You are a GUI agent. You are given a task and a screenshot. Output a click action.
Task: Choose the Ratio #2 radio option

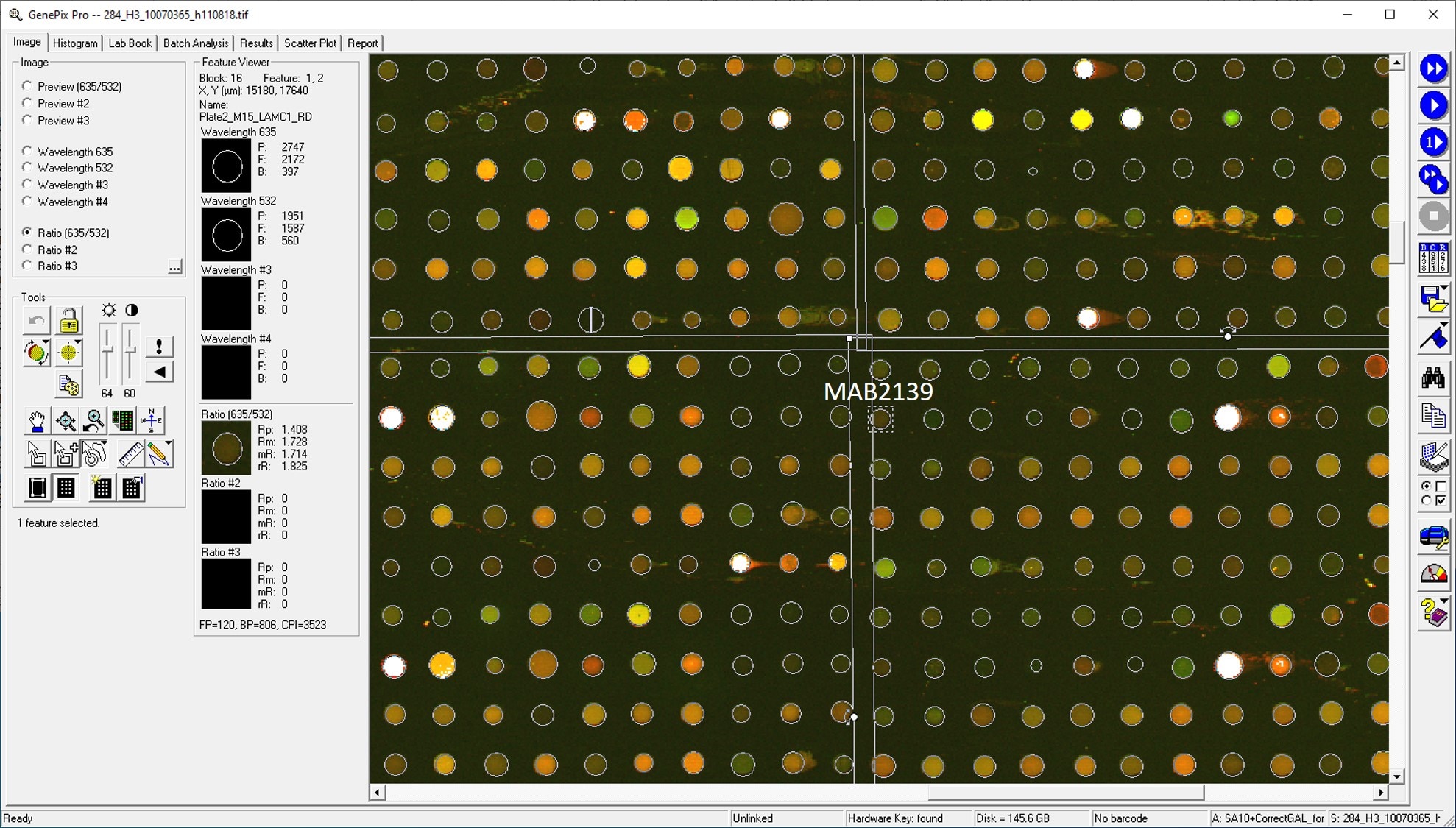[27, 250]
